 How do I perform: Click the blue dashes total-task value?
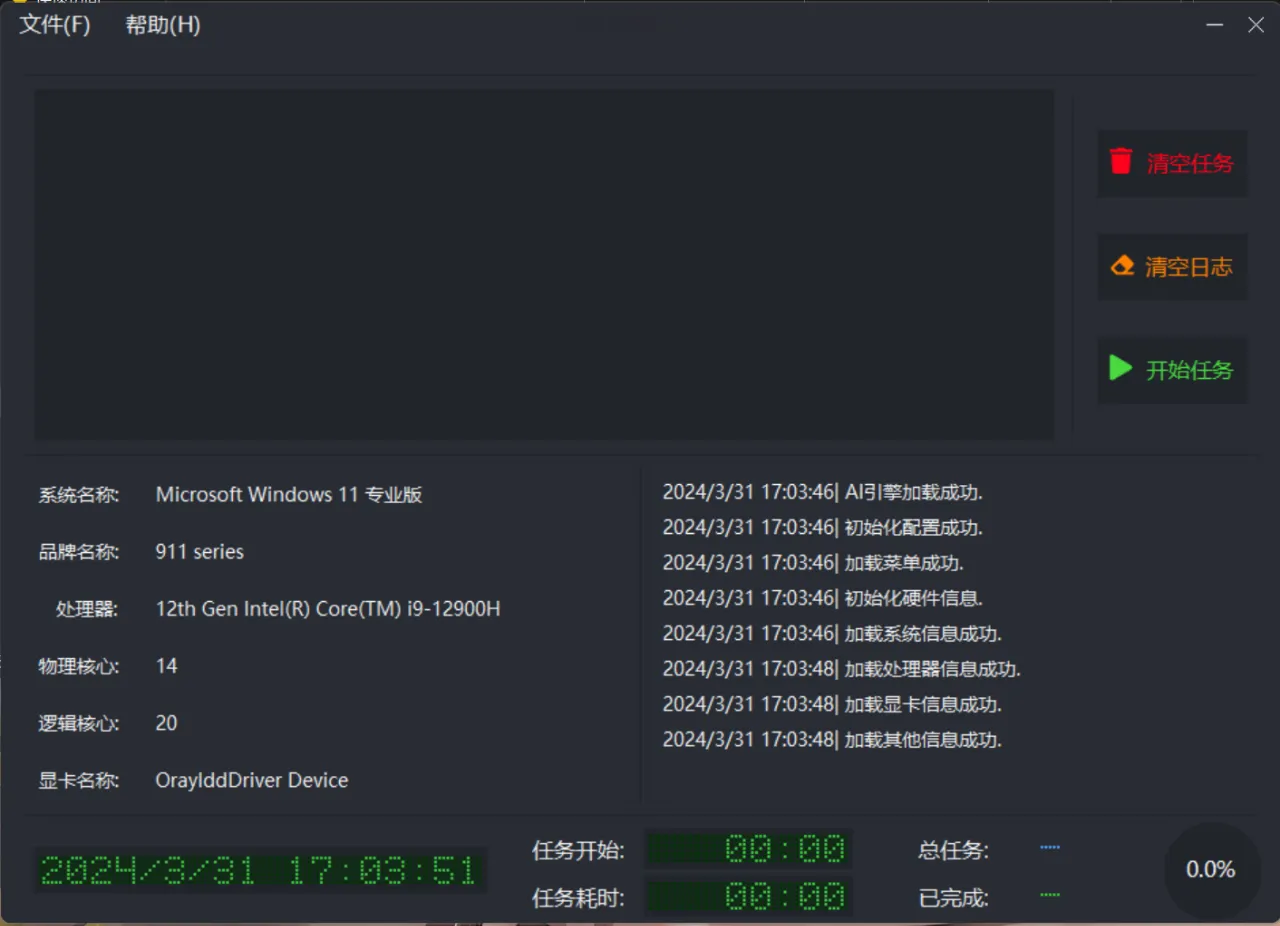pos(1050,847)
